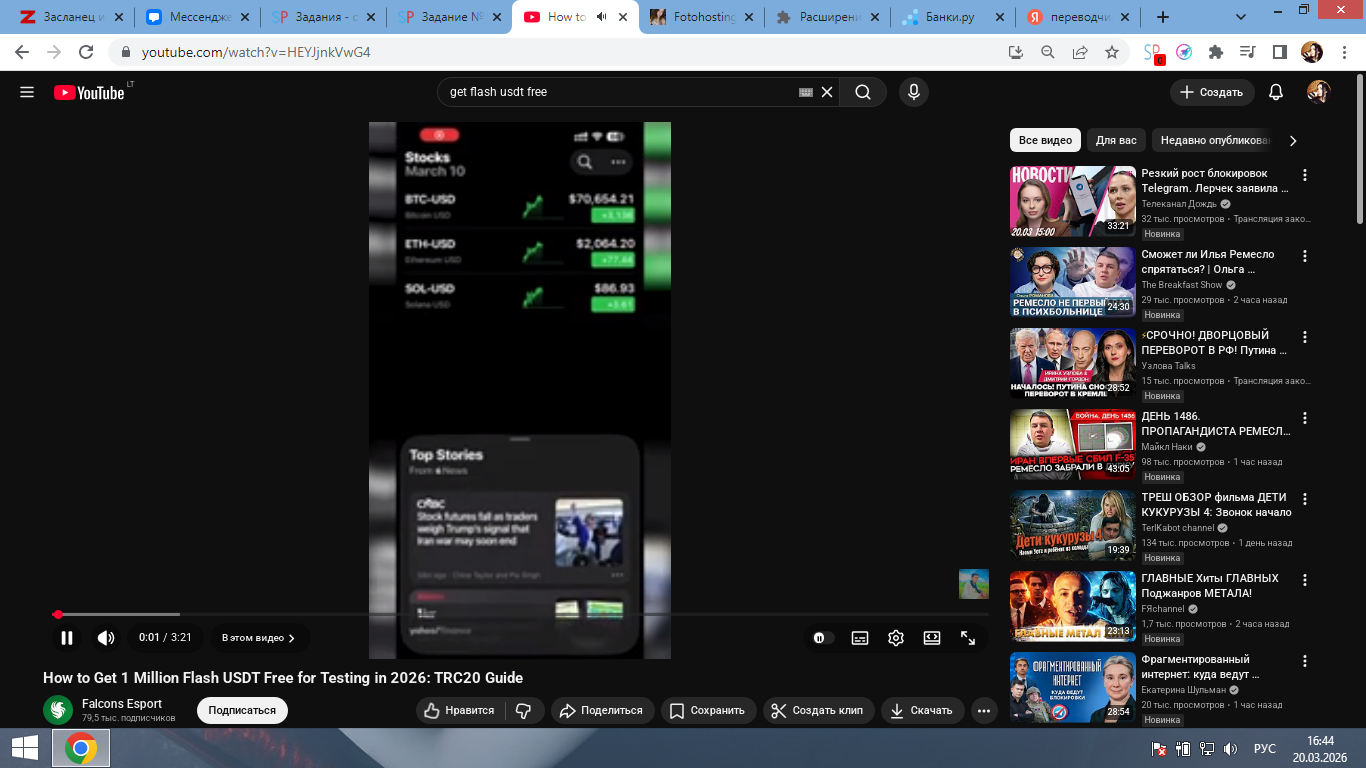The width and height of the screenshot is (1366, 768).
Task: Select 'Недавно опубликованные' filter chip
Action: (x=1214, y=141)
